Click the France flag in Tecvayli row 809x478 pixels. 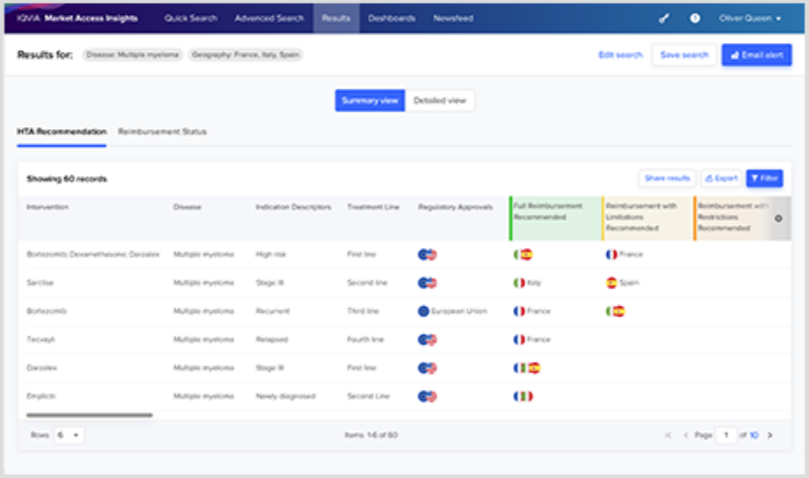[x=518, y=339]
